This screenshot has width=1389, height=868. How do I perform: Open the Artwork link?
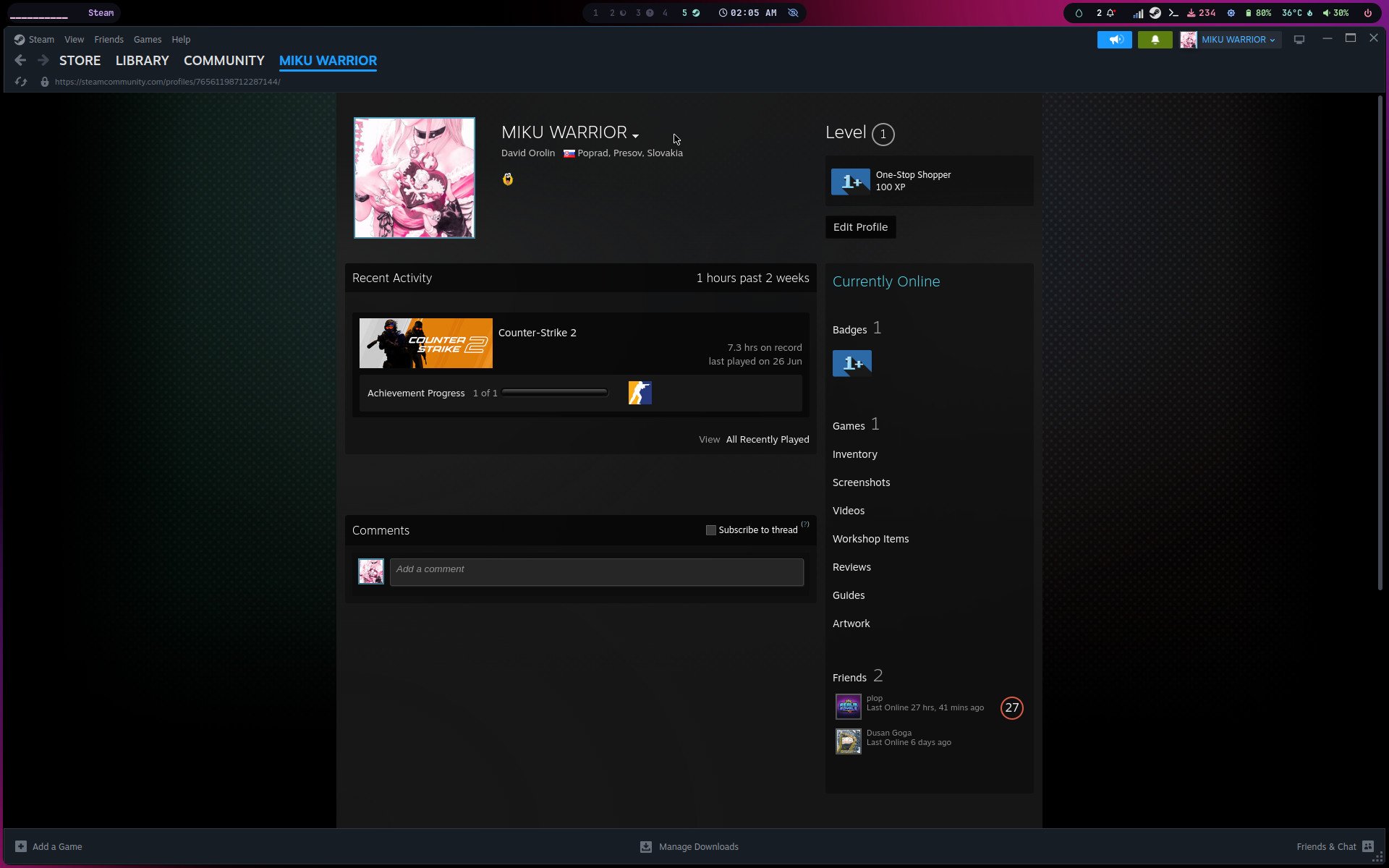point(851,624)
